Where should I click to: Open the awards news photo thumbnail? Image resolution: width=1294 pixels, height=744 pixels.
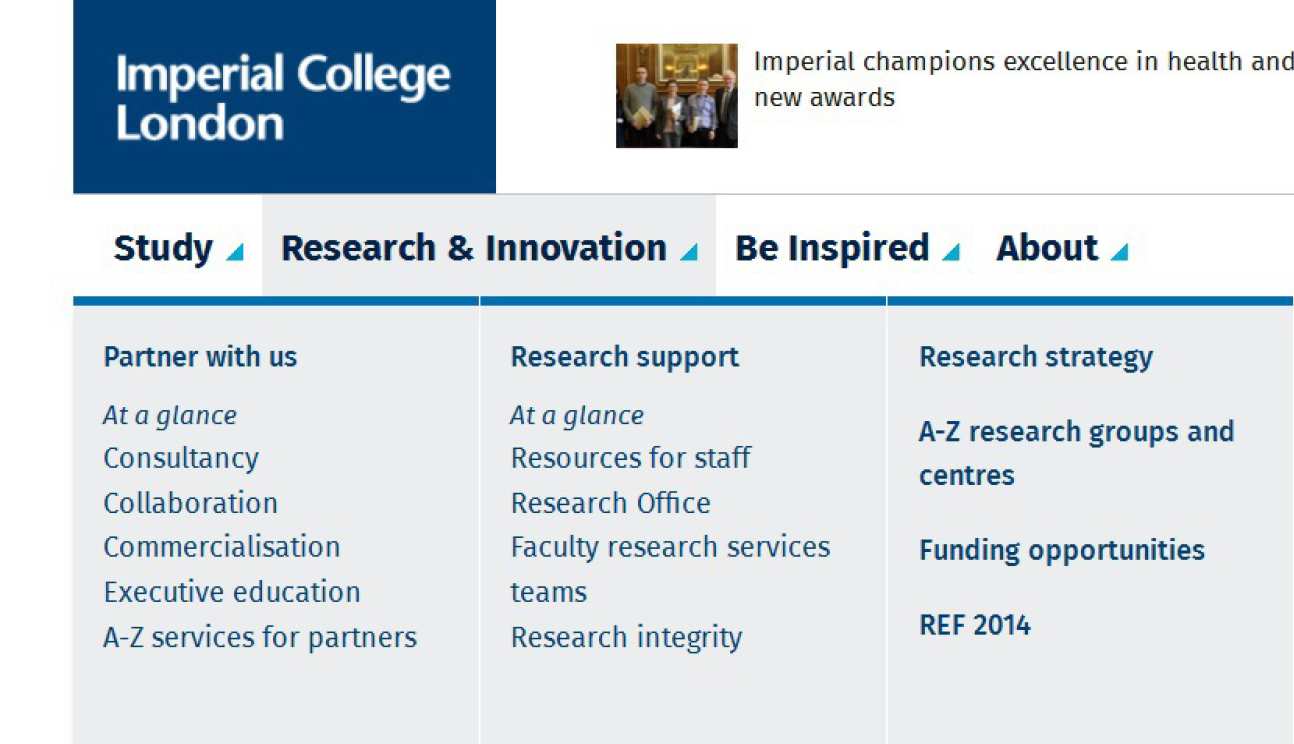pyautogui.click(x=676, y=96)
